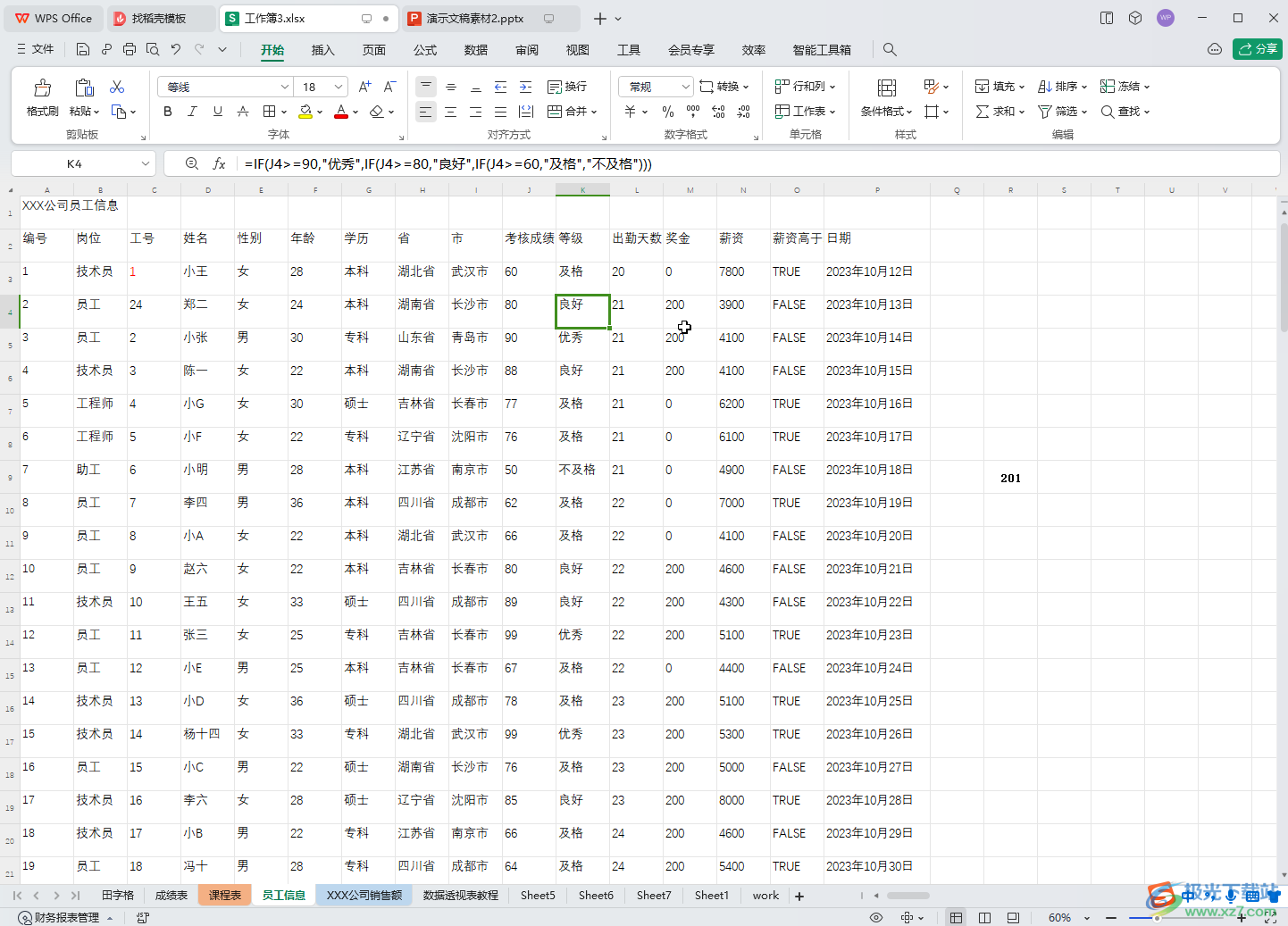Click the search magnifier in menu bar
1288x926 pixels.
pyautogui.click(x=890, y=49)
